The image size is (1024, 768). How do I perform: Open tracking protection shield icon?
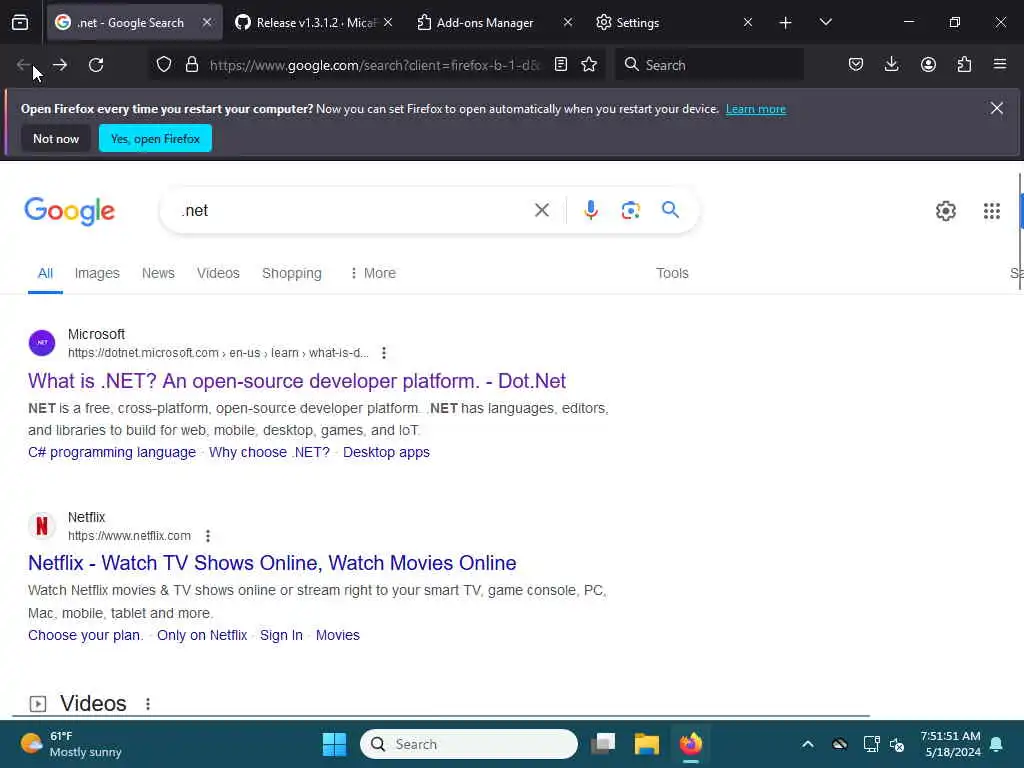164,65
